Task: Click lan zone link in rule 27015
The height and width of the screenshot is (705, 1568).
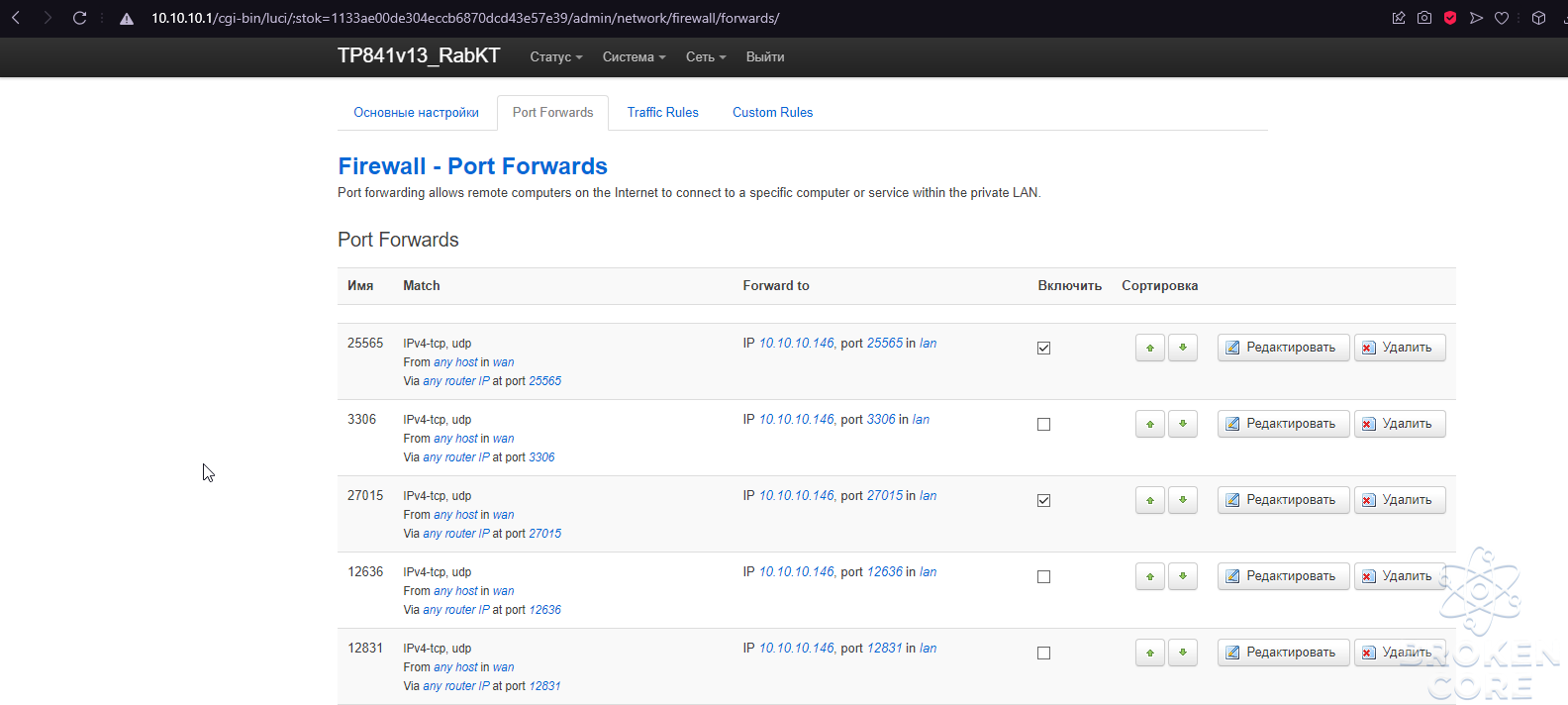Action: click(x=929, y=496)
